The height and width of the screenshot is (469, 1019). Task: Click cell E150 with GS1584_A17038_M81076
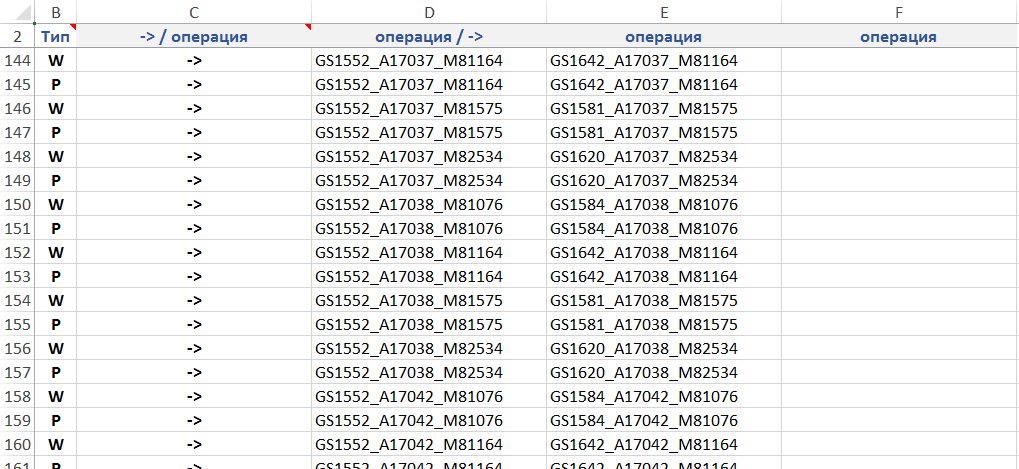pos(644,204)
